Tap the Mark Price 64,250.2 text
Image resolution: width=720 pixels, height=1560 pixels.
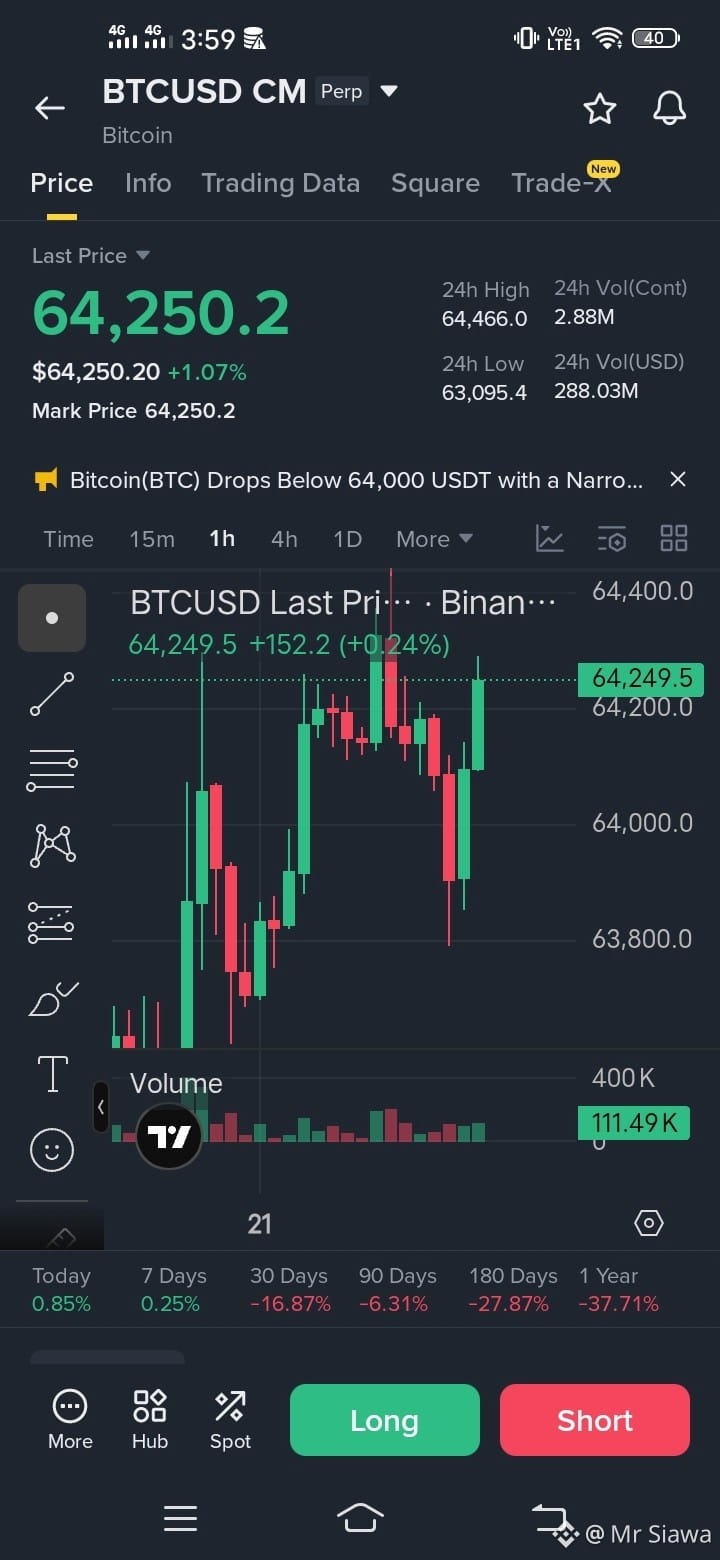click(134, 411)
